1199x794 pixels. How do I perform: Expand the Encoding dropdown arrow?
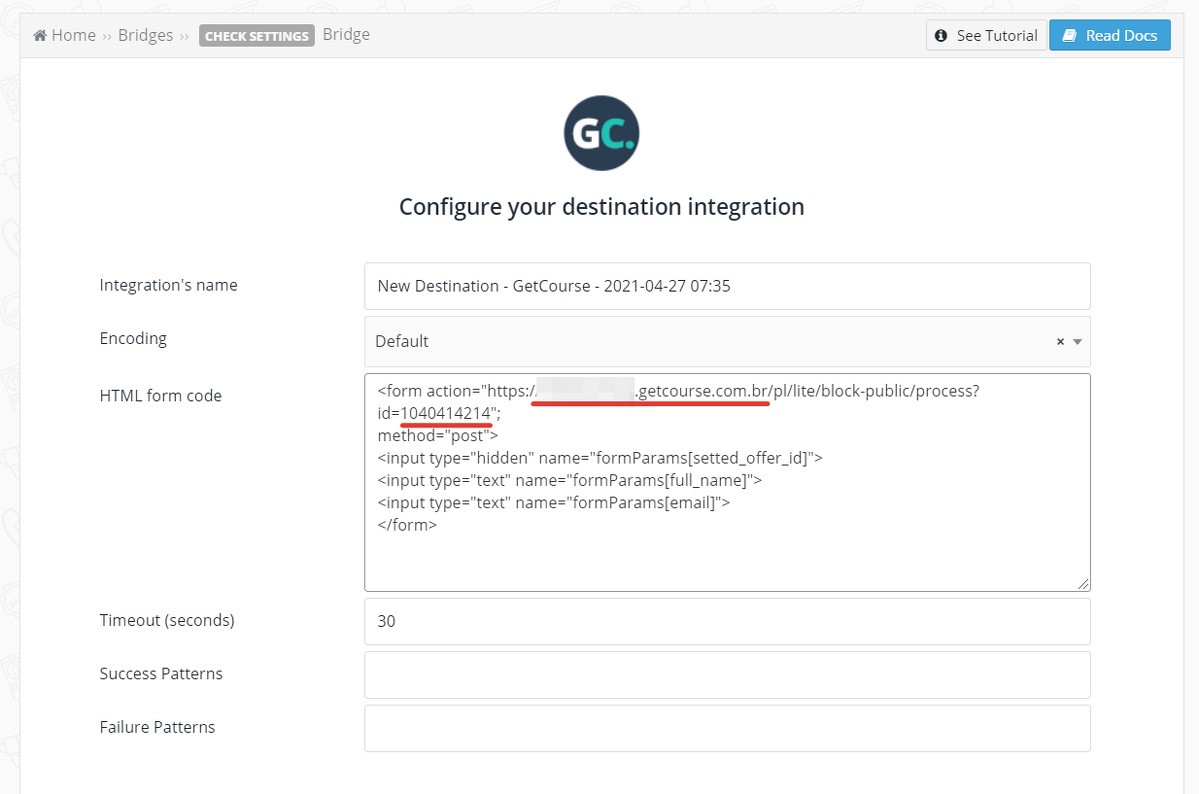1077,342
